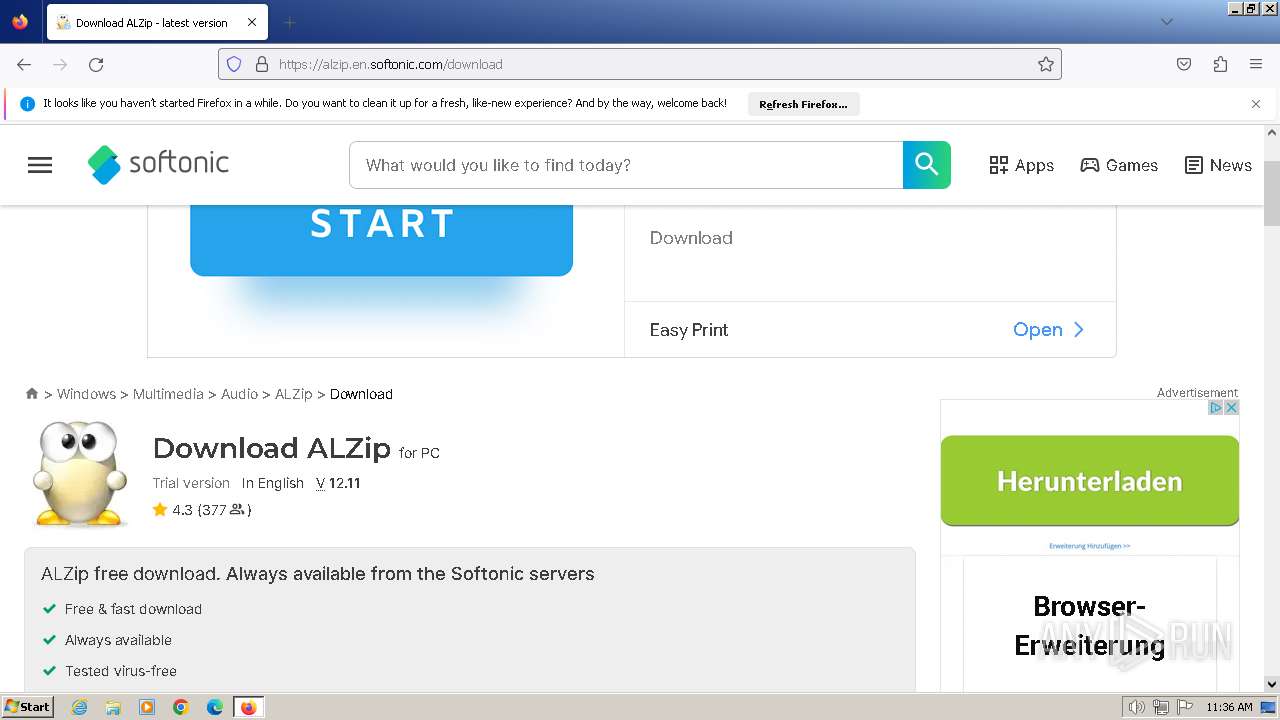Click the star rating icon
This screenshot has height=720, width=1280.
(160, 510)
